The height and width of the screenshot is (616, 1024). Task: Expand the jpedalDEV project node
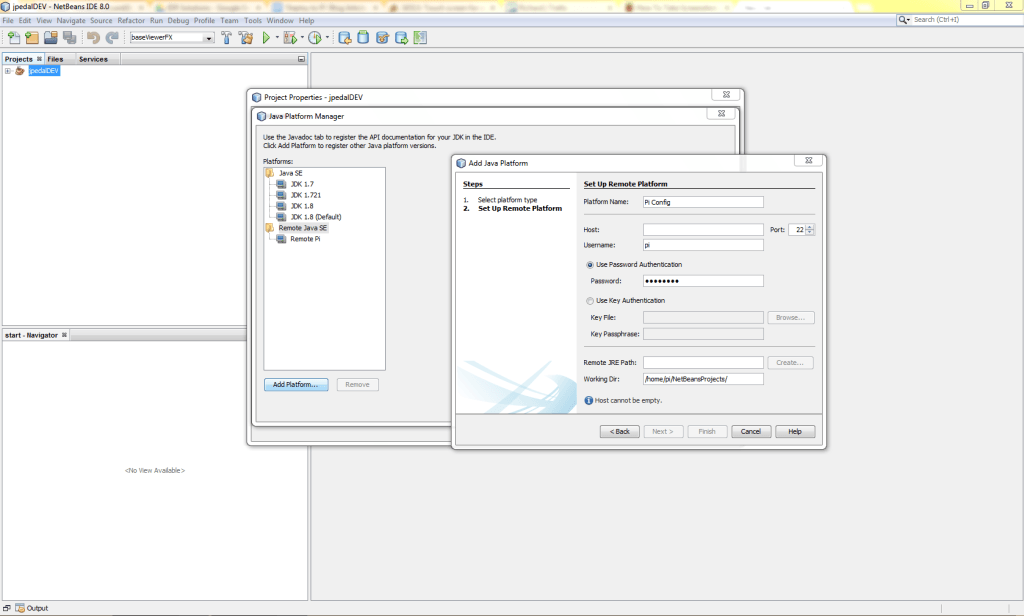(10, 70)
